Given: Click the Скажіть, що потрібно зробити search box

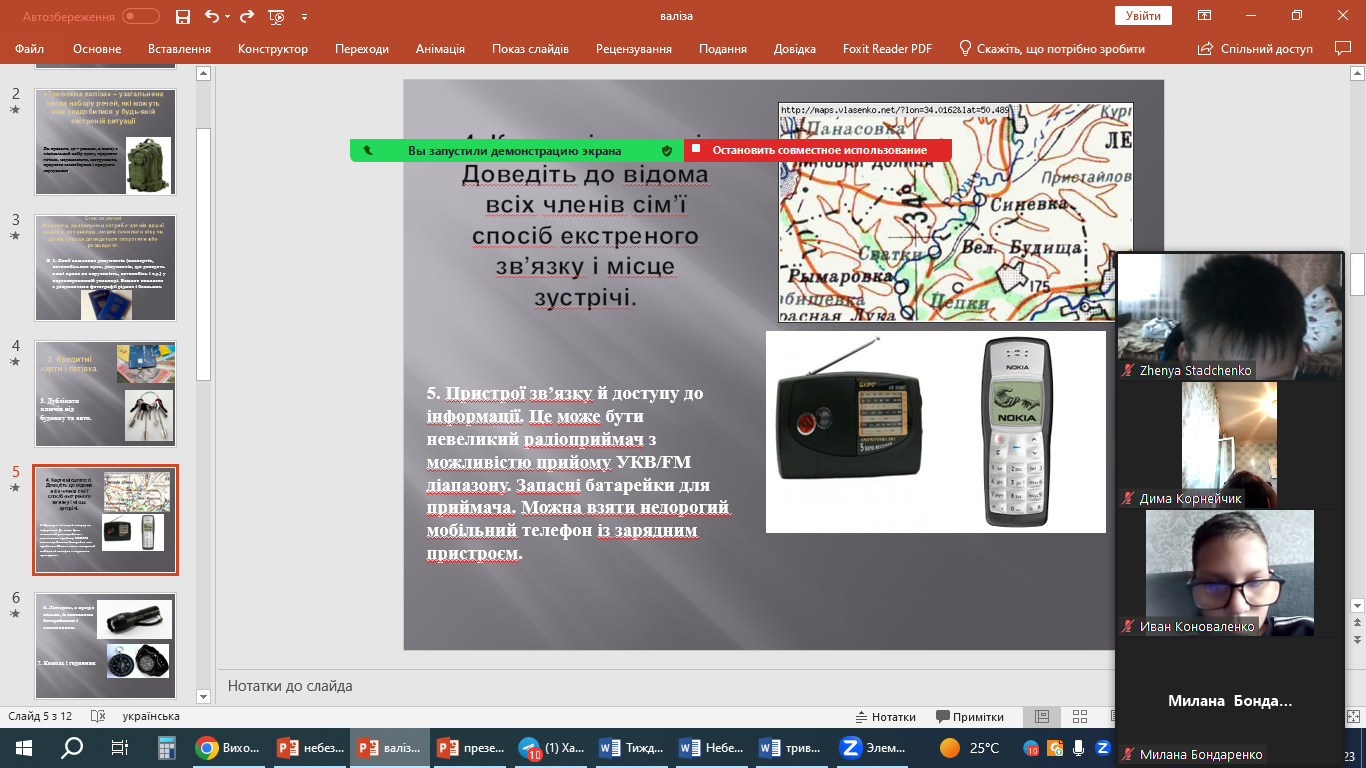Looking at the screenshot, I should 1052,48.
